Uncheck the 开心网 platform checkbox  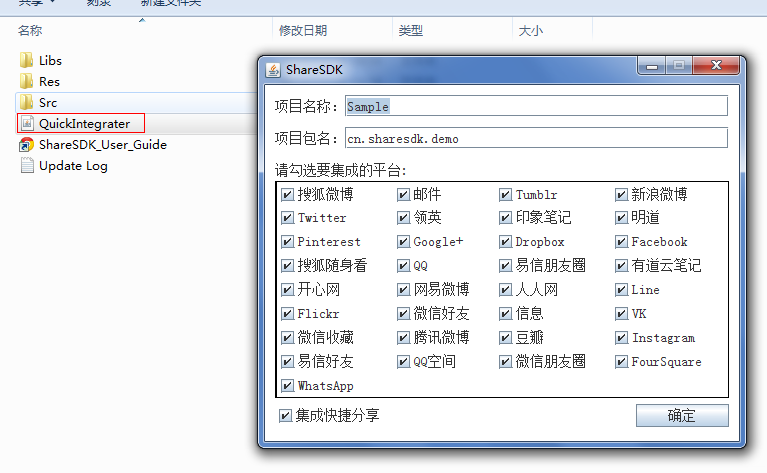288,290
